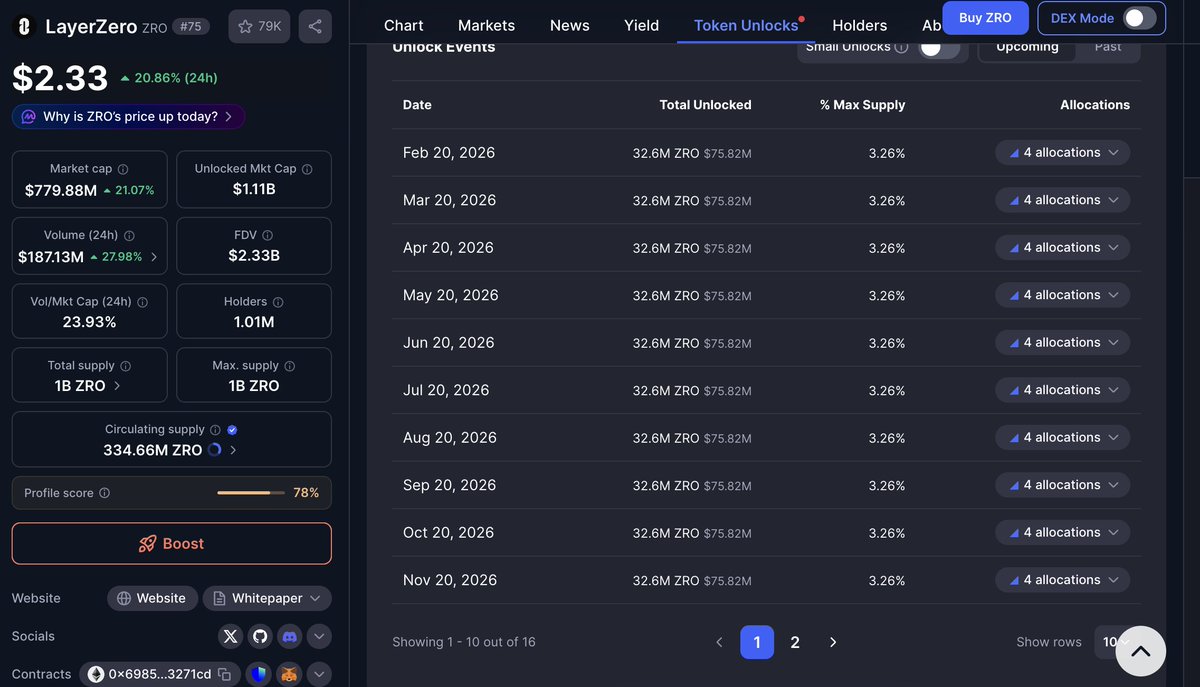The height and width of the screenshot is (687, 1200).
Task: Click the blue shield contract icon
Action: tap(260, 675)
